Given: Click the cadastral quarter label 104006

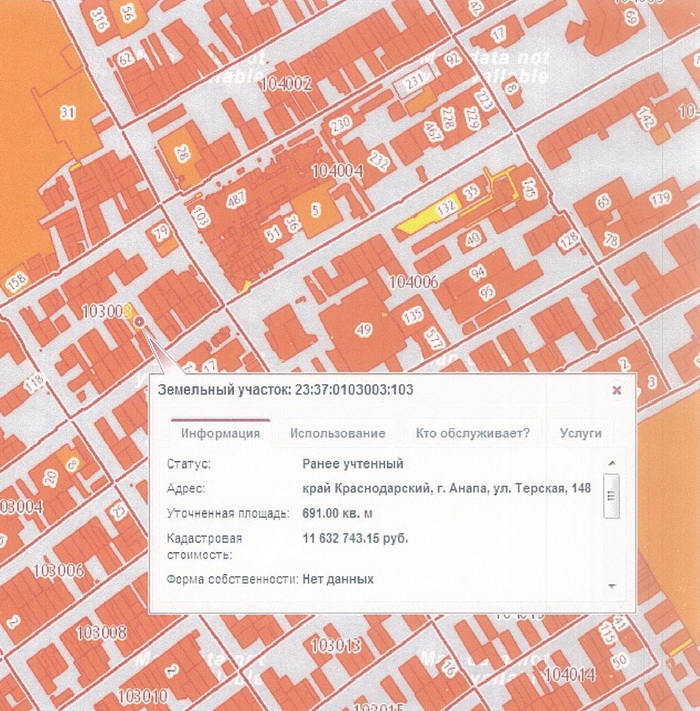Looking at the screenshot, I should [414, 282].
